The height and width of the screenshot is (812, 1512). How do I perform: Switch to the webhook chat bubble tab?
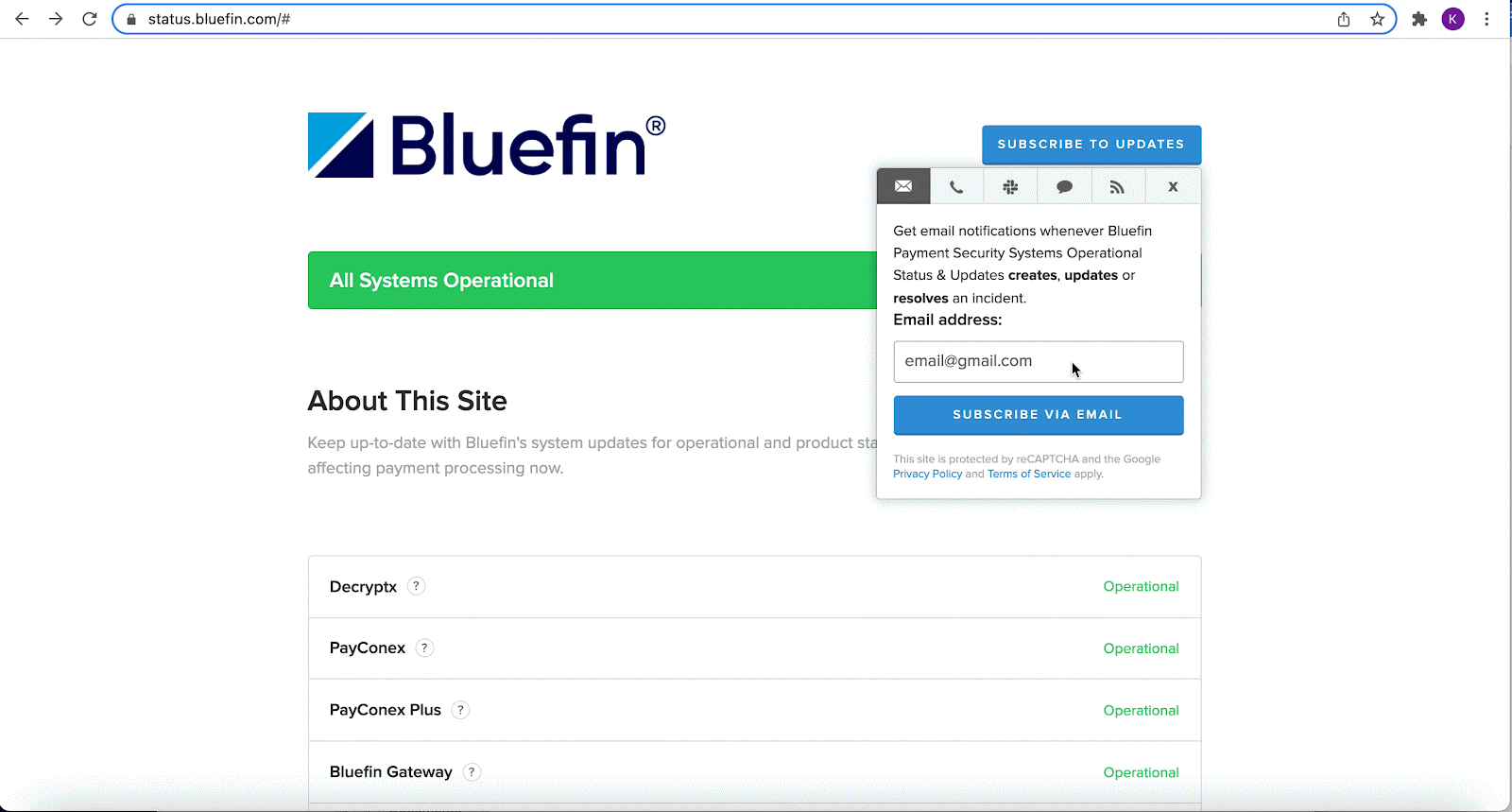pos(1064,186)
